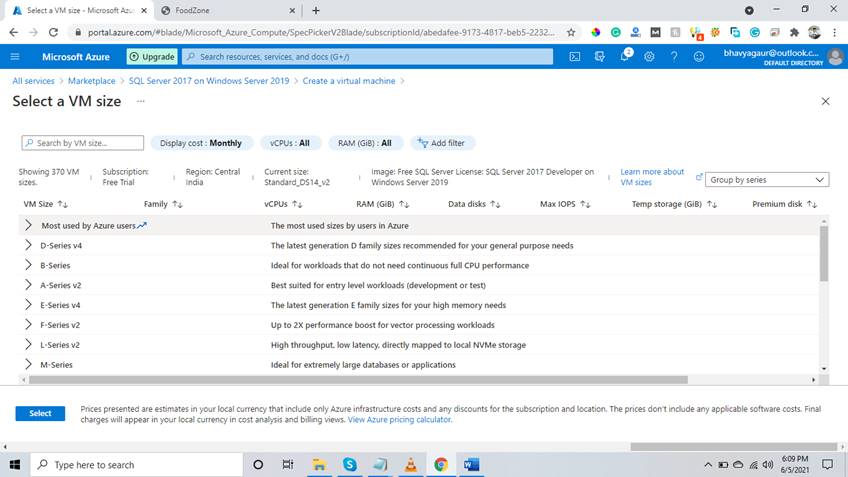Image resolution: width=848 pixels, height=477 pixels.
Task: Expand the E-Series v4 group
Action: [x=28, y=305]
